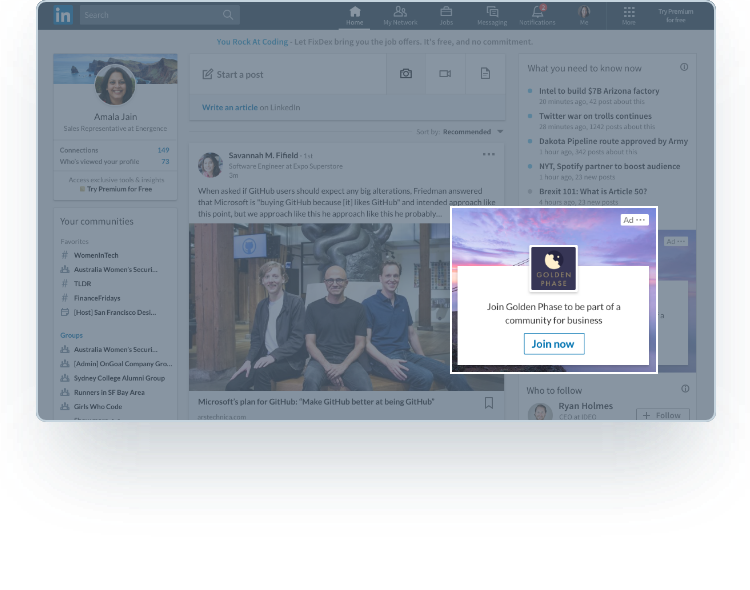Image resolution: width=750 pixels, height=590 pixels.
Task: Open Who's viewed your profile
Action: [x=114, y=161]
